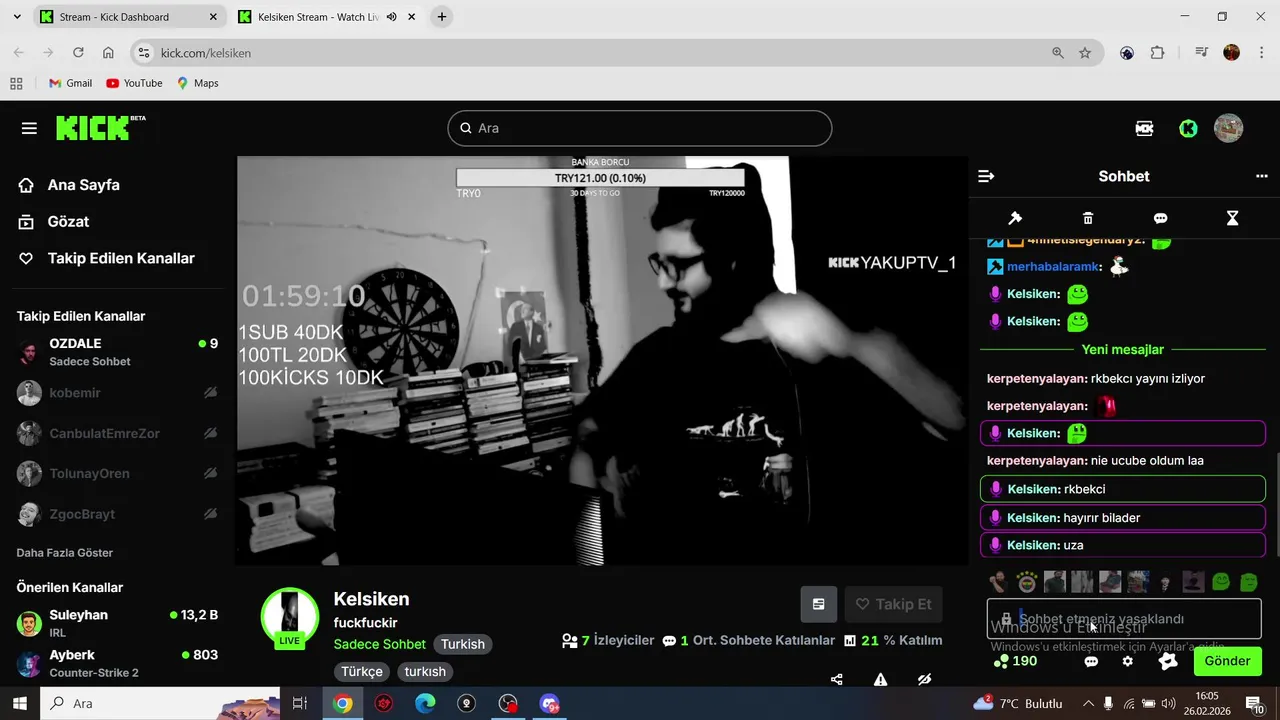Open the TolunayOren channel in sidebar
1280x720 pixels.
pyautogui.click(x=118, y=473)
